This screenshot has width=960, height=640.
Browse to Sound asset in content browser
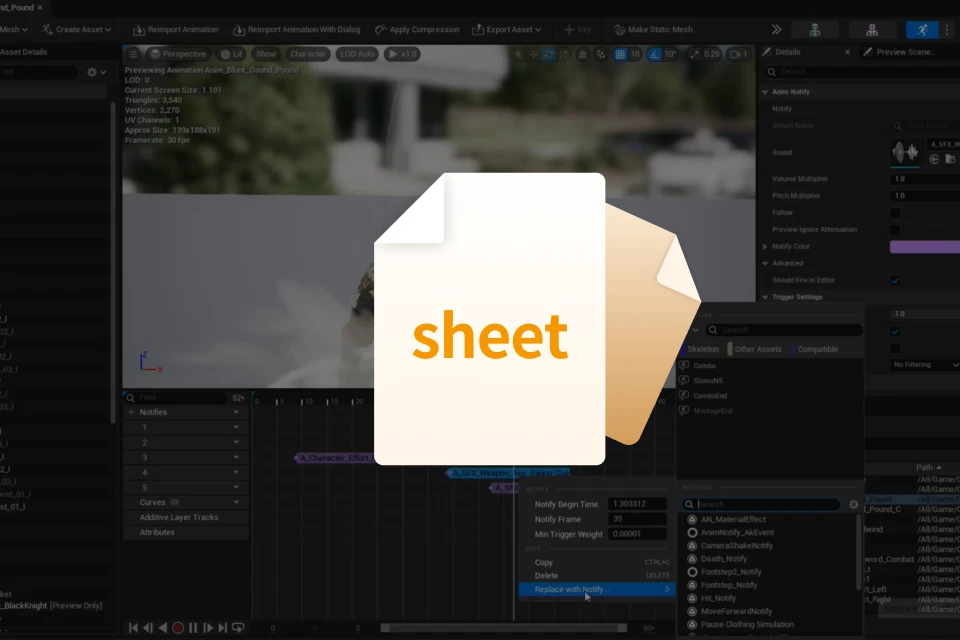[950, 159]
